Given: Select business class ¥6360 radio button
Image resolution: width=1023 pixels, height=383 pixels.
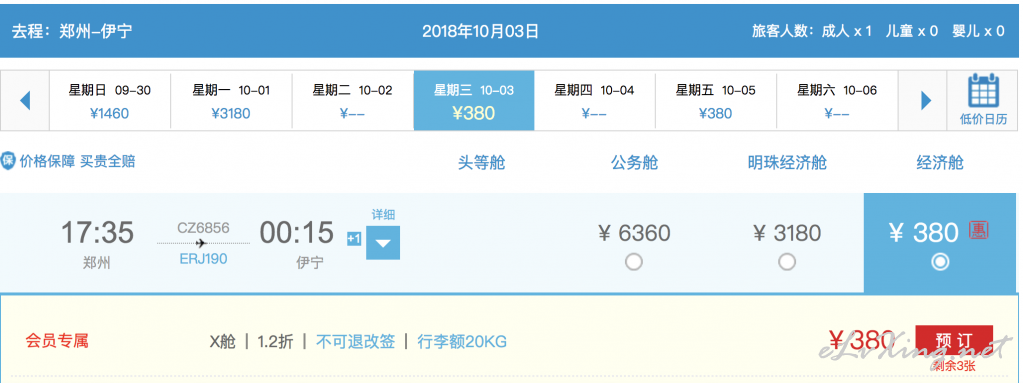Looking at the screenshot, I should click(634, 262).
